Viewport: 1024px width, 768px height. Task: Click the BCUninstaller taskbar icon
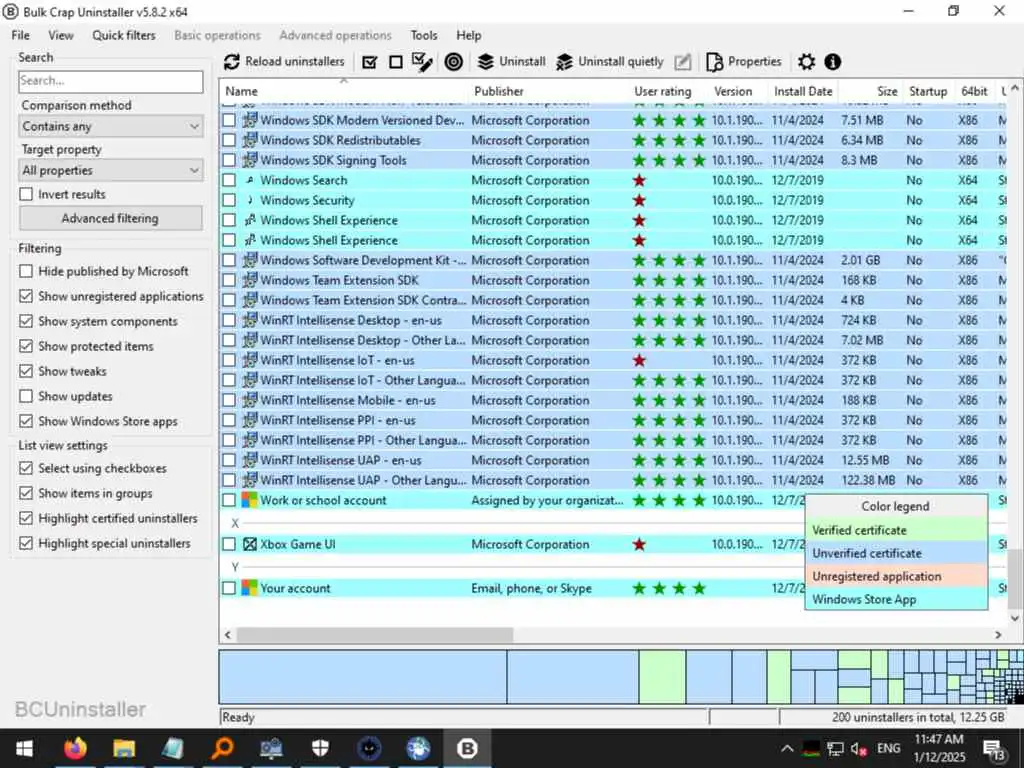click(467, 748)
